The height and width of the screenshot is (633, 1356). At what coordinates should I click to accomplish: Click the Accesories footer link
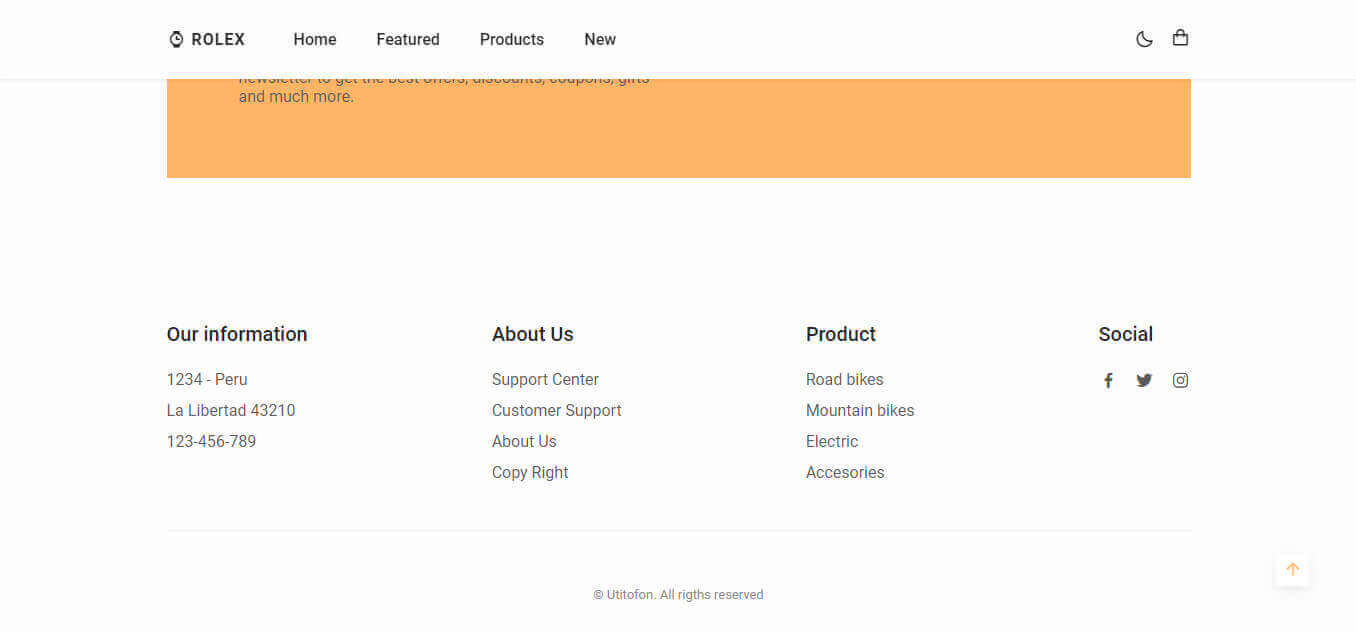pos(845,472)
